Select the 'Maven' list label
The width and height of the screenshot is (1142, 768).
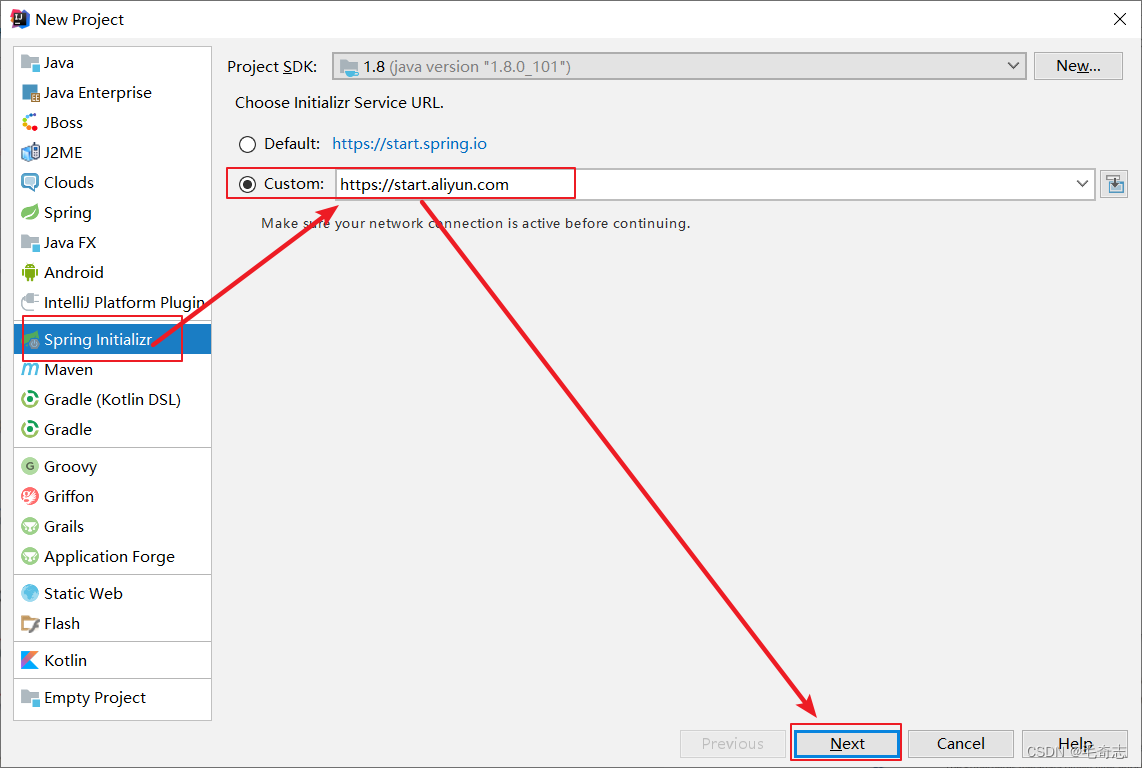point(68,369)
